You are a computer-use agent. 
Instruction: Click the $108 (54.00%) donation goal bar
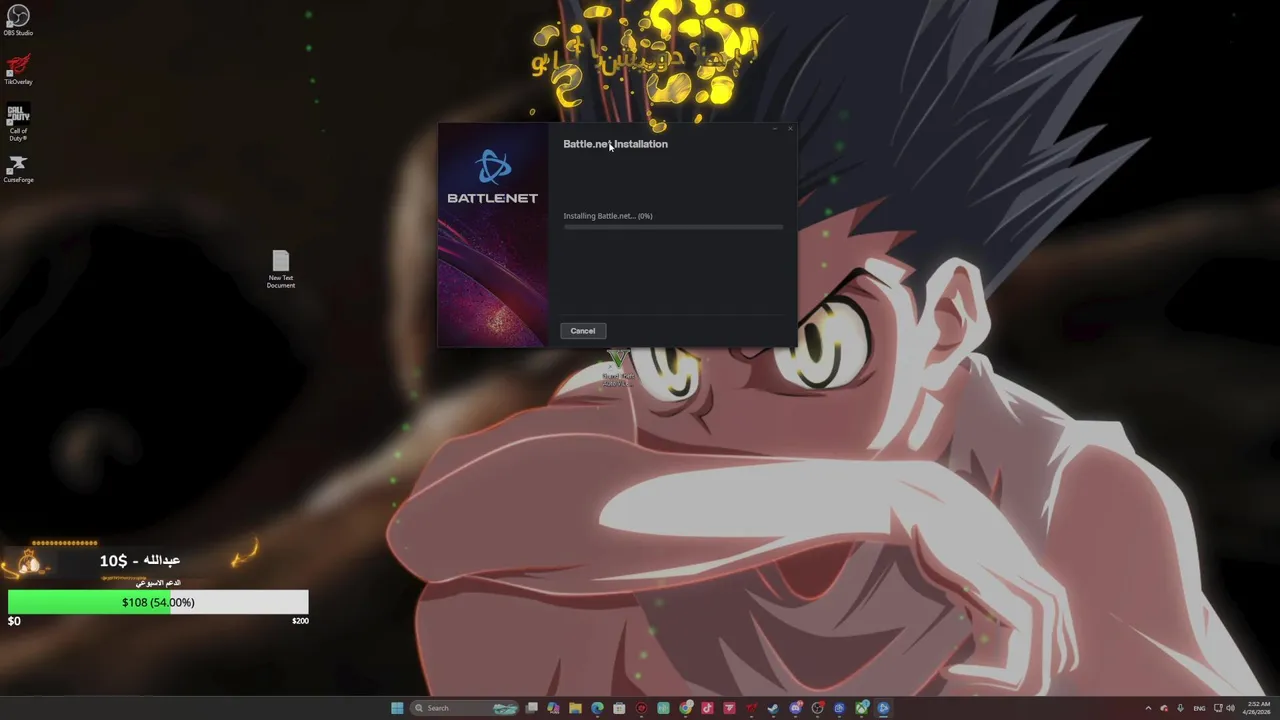coord(158,602)
